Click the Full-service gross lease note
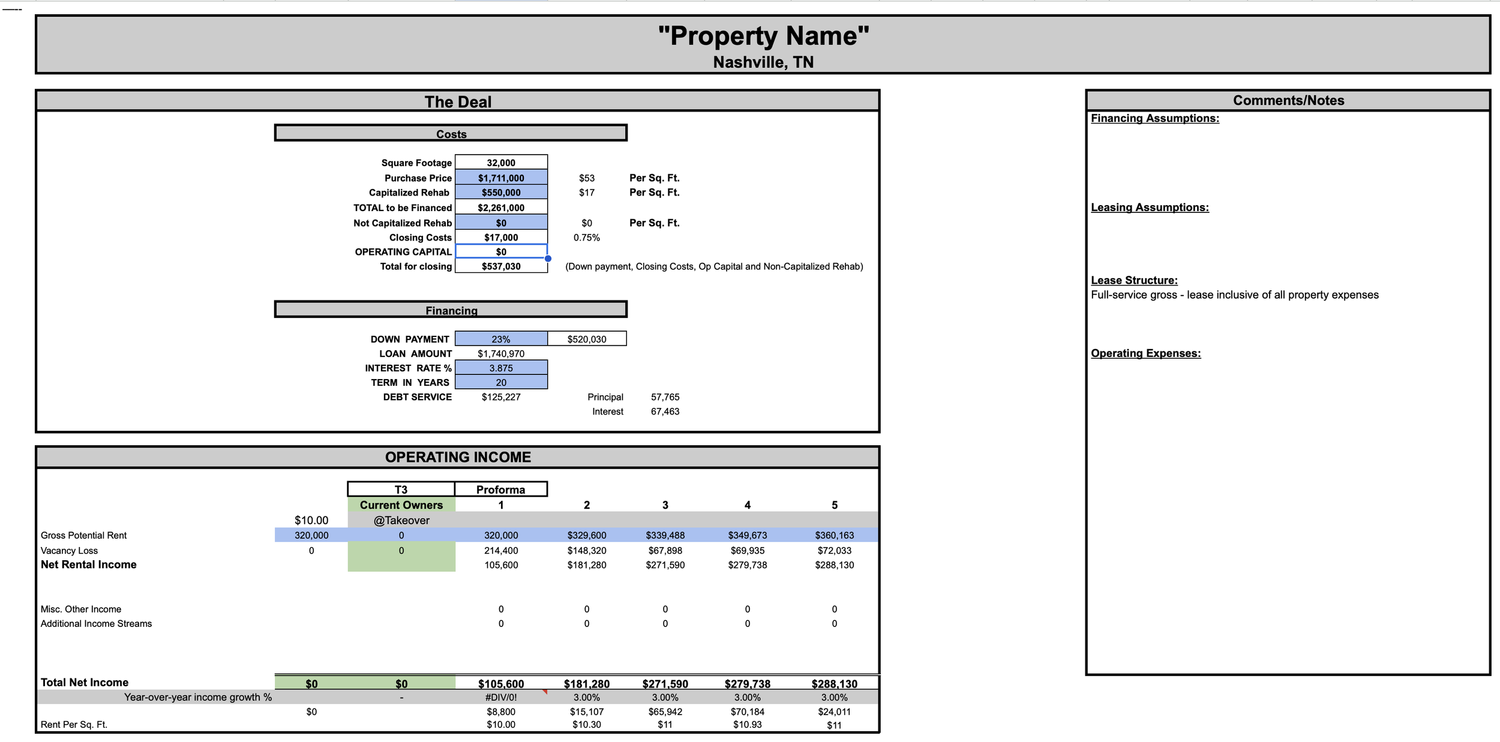Screen dimensions: 1500x742 (x=1235, y=295)
